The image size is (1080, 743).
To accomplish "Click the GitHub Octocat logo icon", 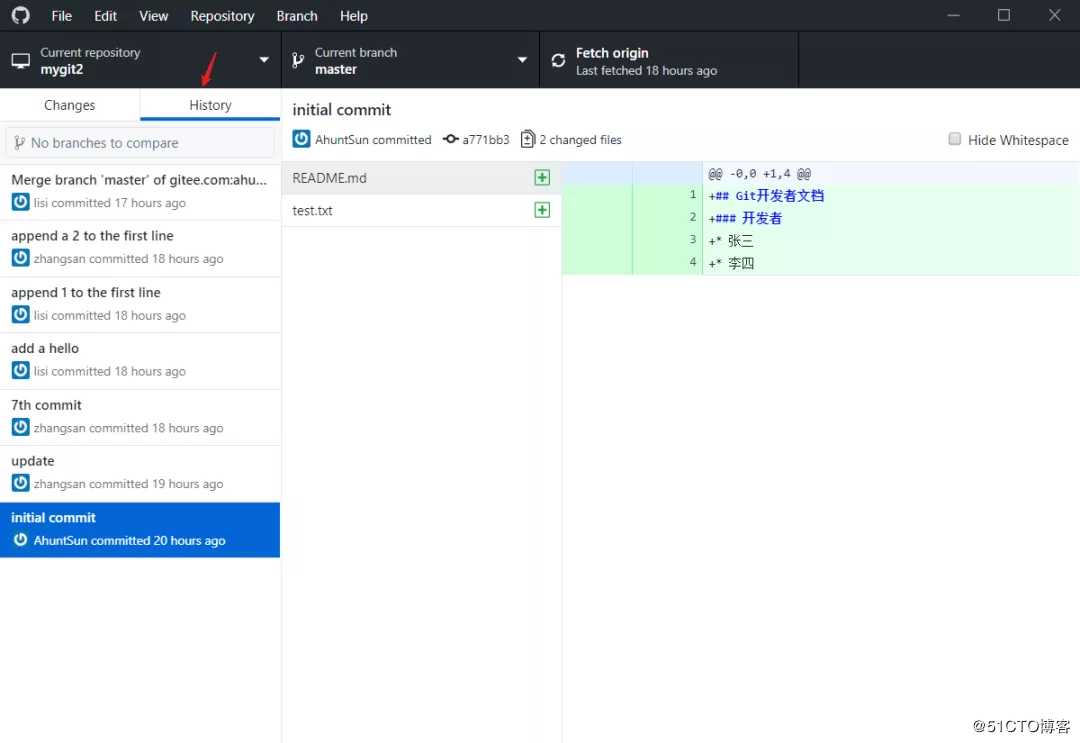I will click(21, 15).
